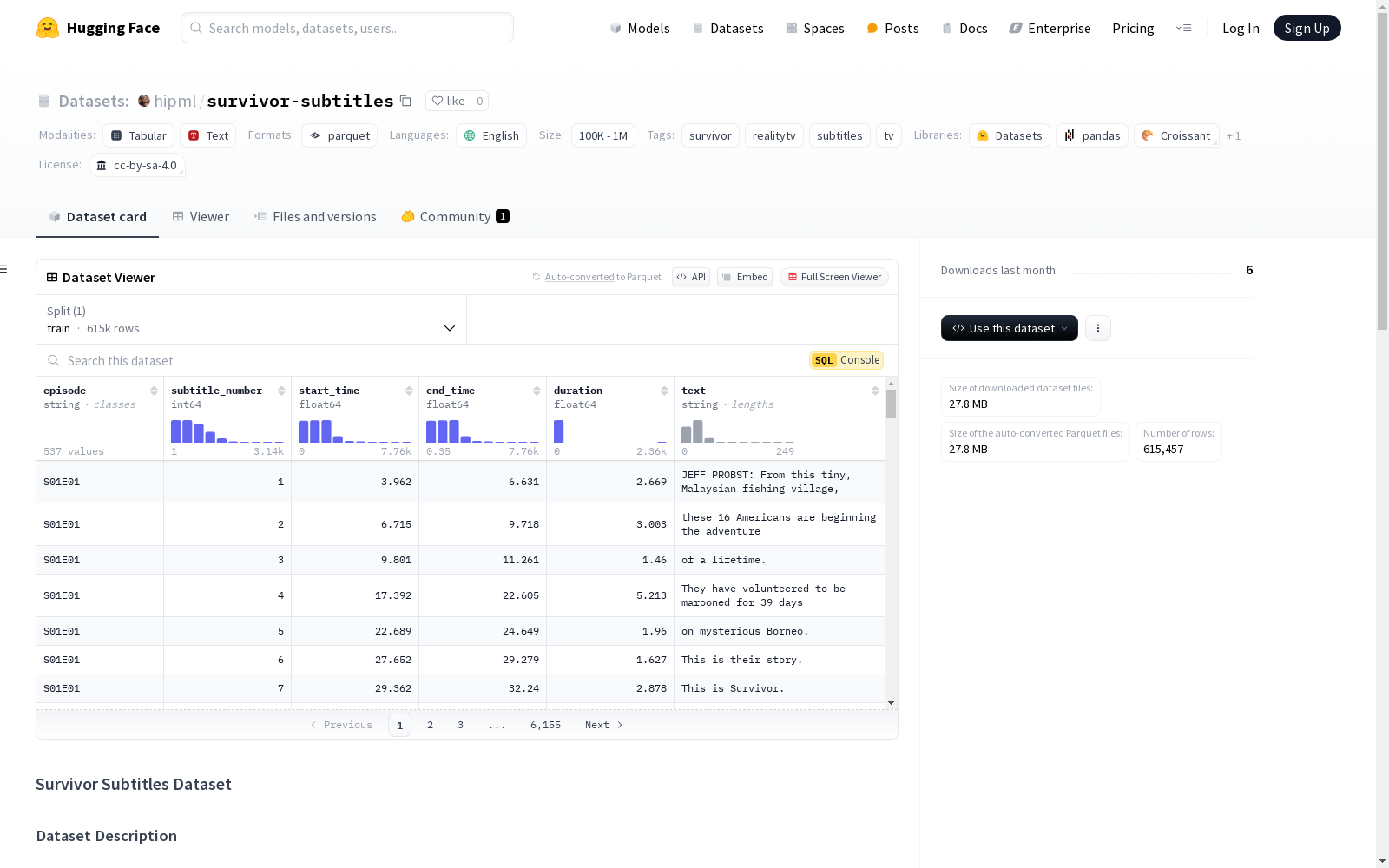Copy dataset name with the copy icon
Image resolution: width=1389 pixels, height=868 pixels.
(405, 101)
